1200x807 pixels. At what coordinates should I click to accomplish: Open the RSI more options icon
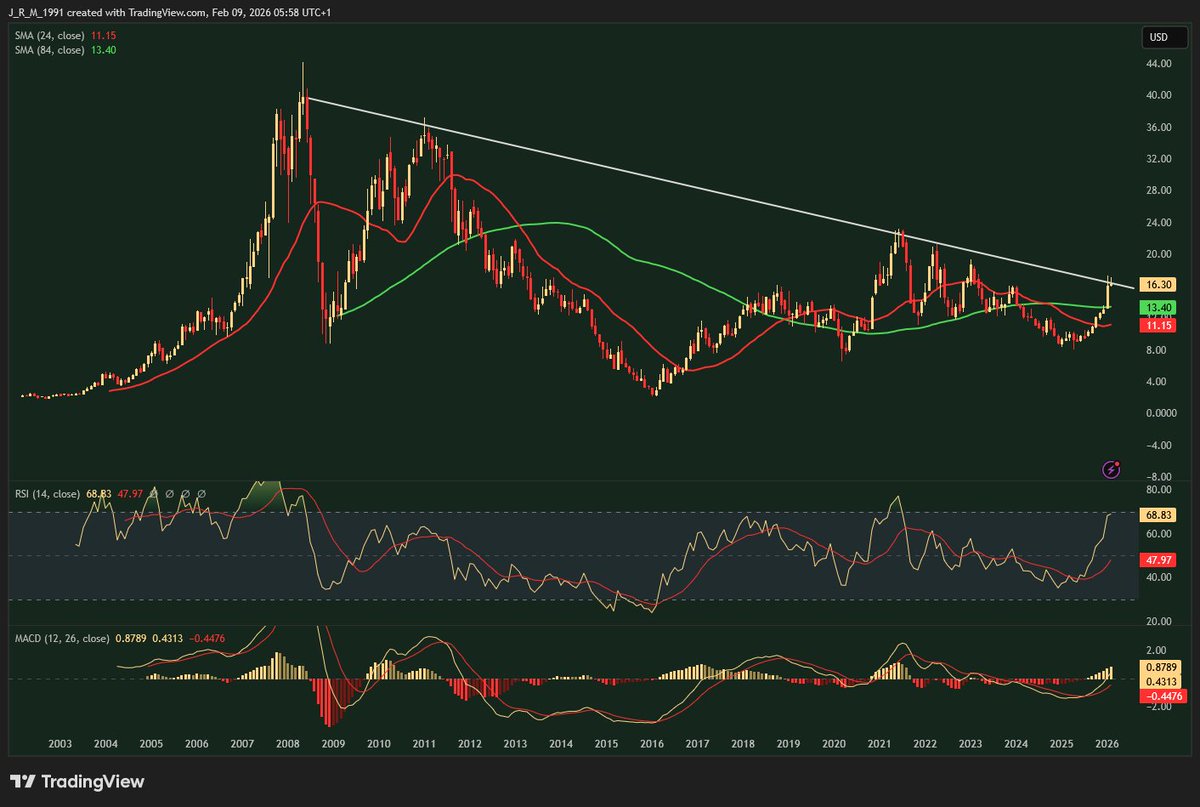(200, 493)
